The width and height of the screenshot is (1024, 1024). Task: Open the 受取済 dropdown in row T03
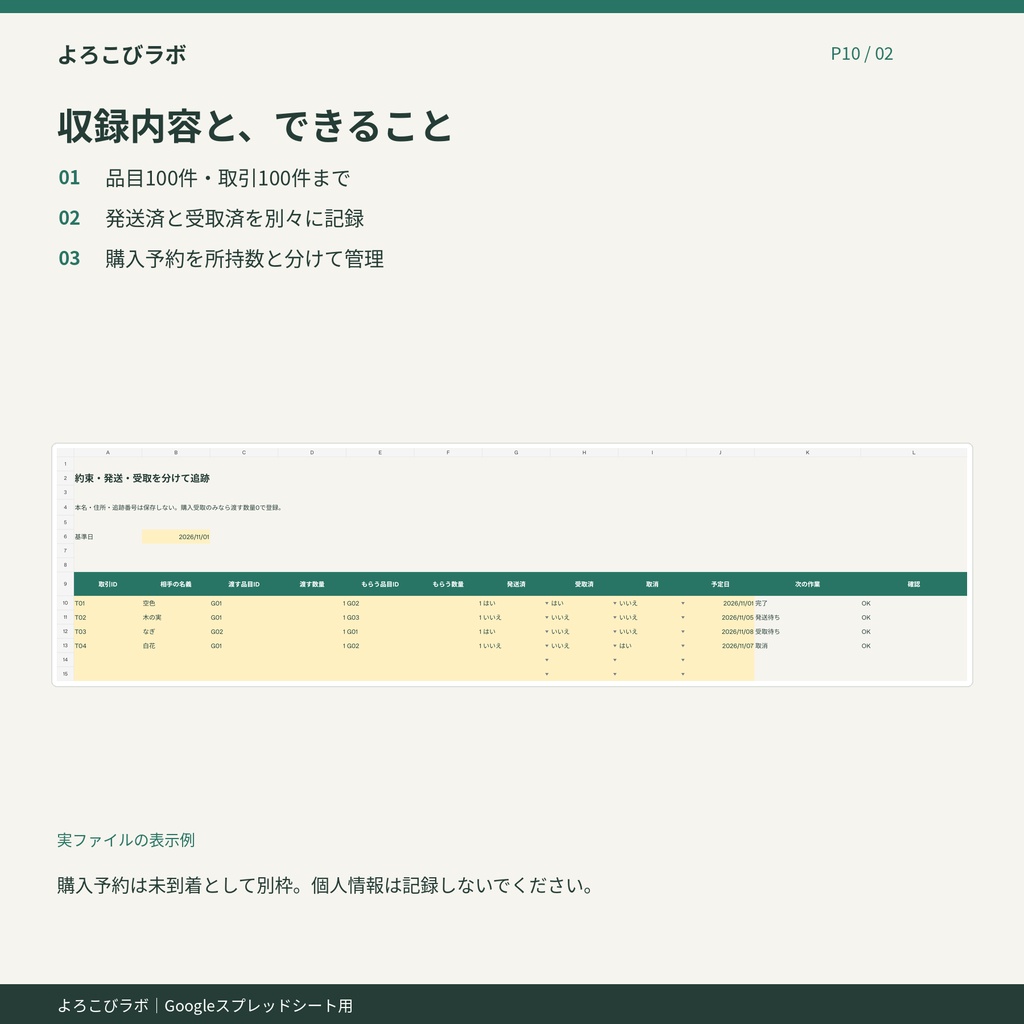(x=615, y=632)
